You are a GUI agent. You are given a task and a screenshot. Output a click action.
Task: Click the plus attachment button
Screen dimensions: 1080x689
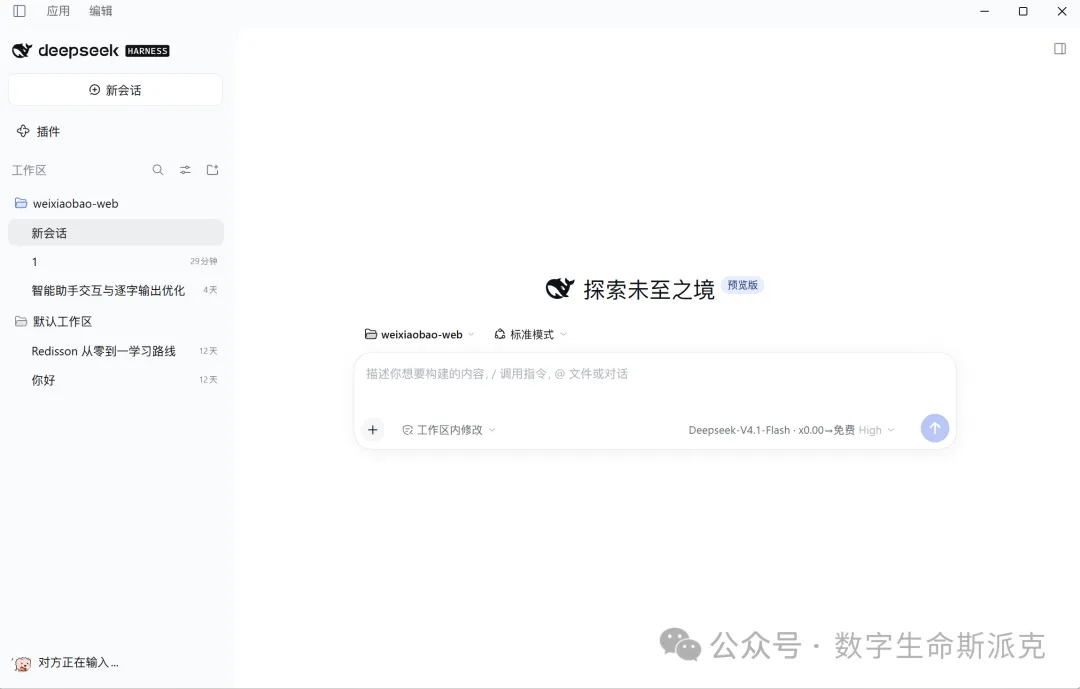373,430
